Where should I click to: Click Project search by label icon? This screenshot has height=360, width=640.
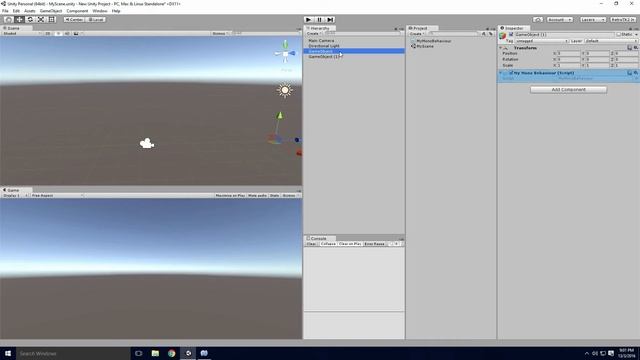(490, 34)
